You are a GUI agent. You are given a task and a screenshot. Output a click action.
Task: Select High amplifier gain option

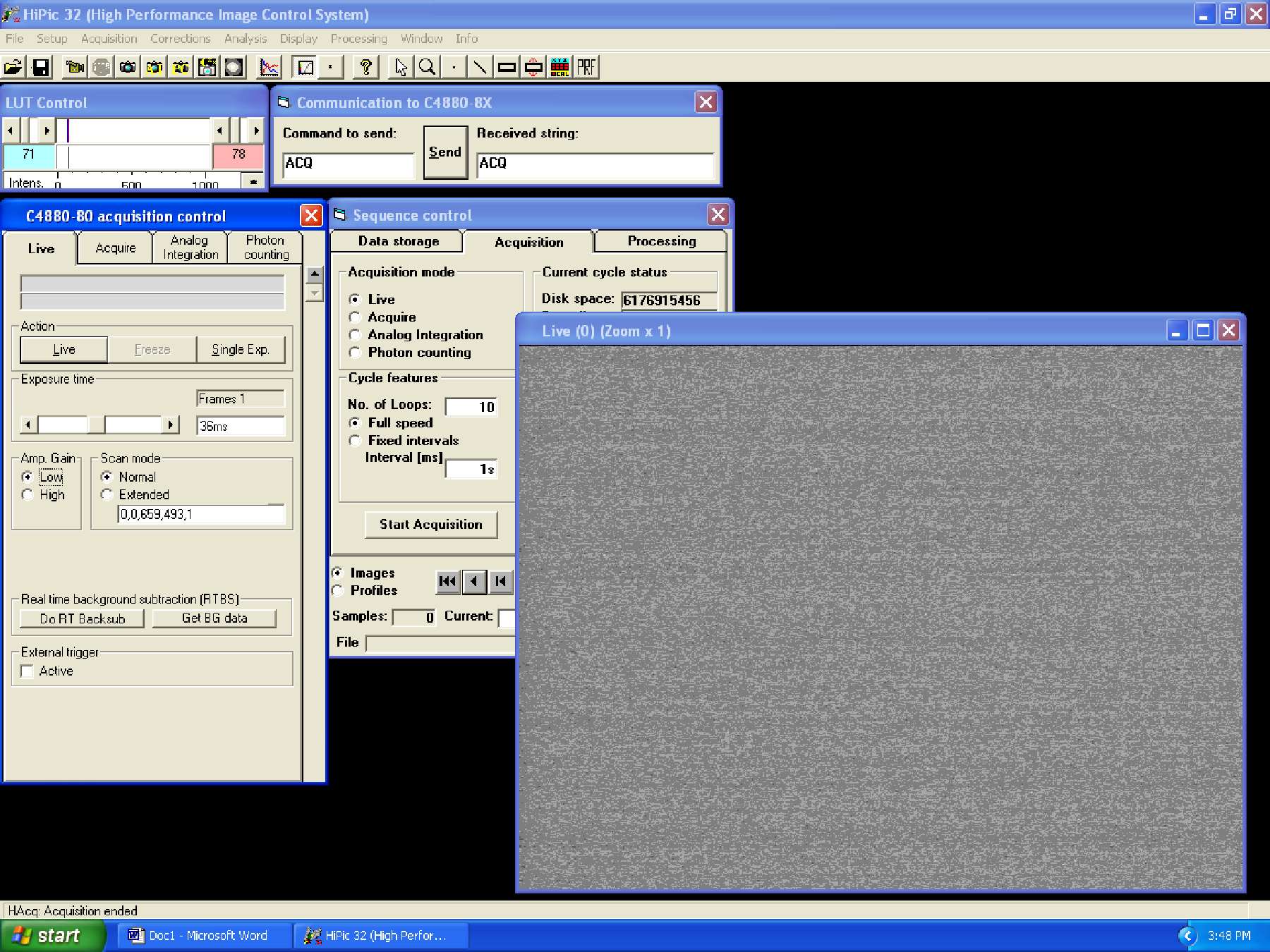pos(28,495)
